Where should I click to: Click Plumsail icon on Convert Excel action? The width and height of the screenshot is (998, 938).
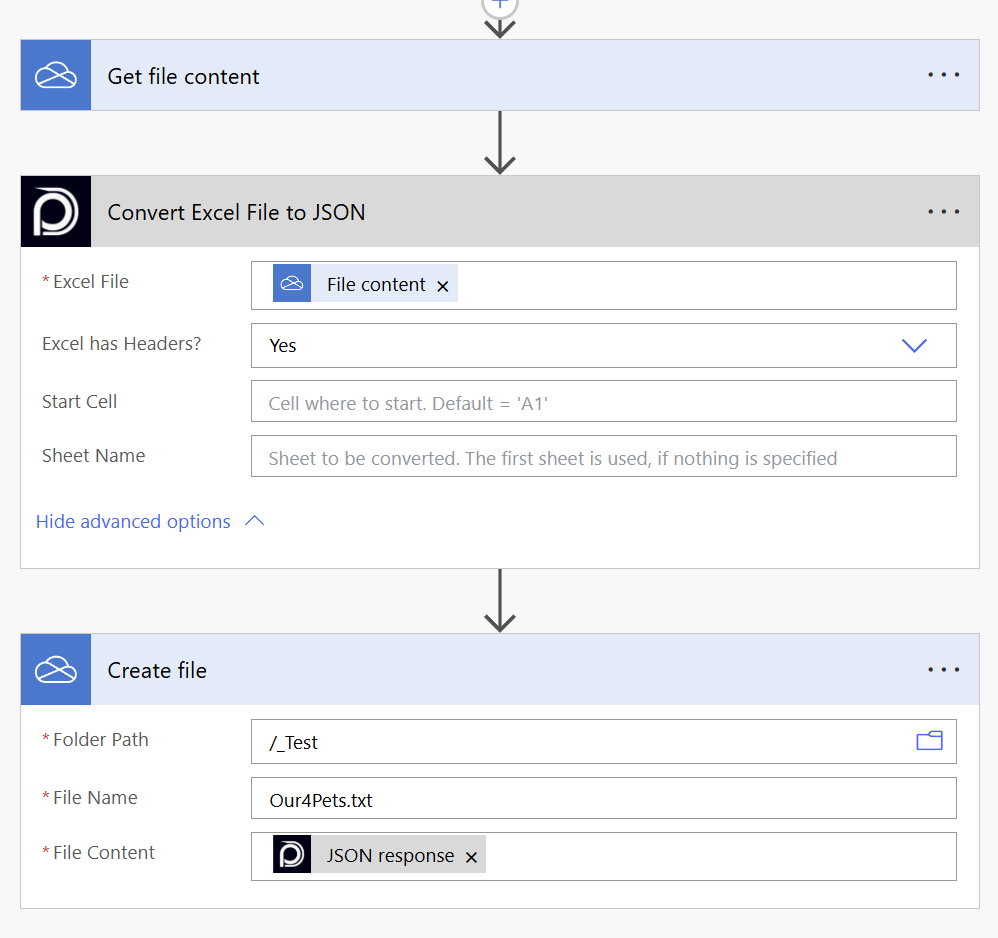tap(56, 212)
